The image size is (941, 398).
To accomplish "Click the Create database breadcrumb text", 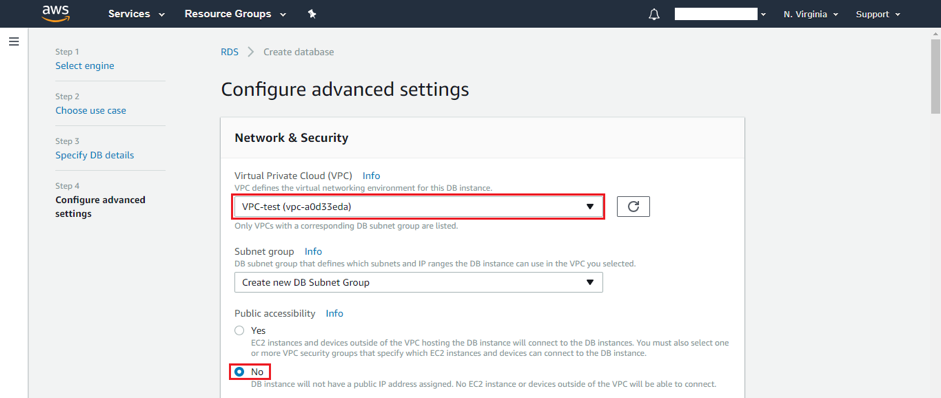I will coord(299,52).
